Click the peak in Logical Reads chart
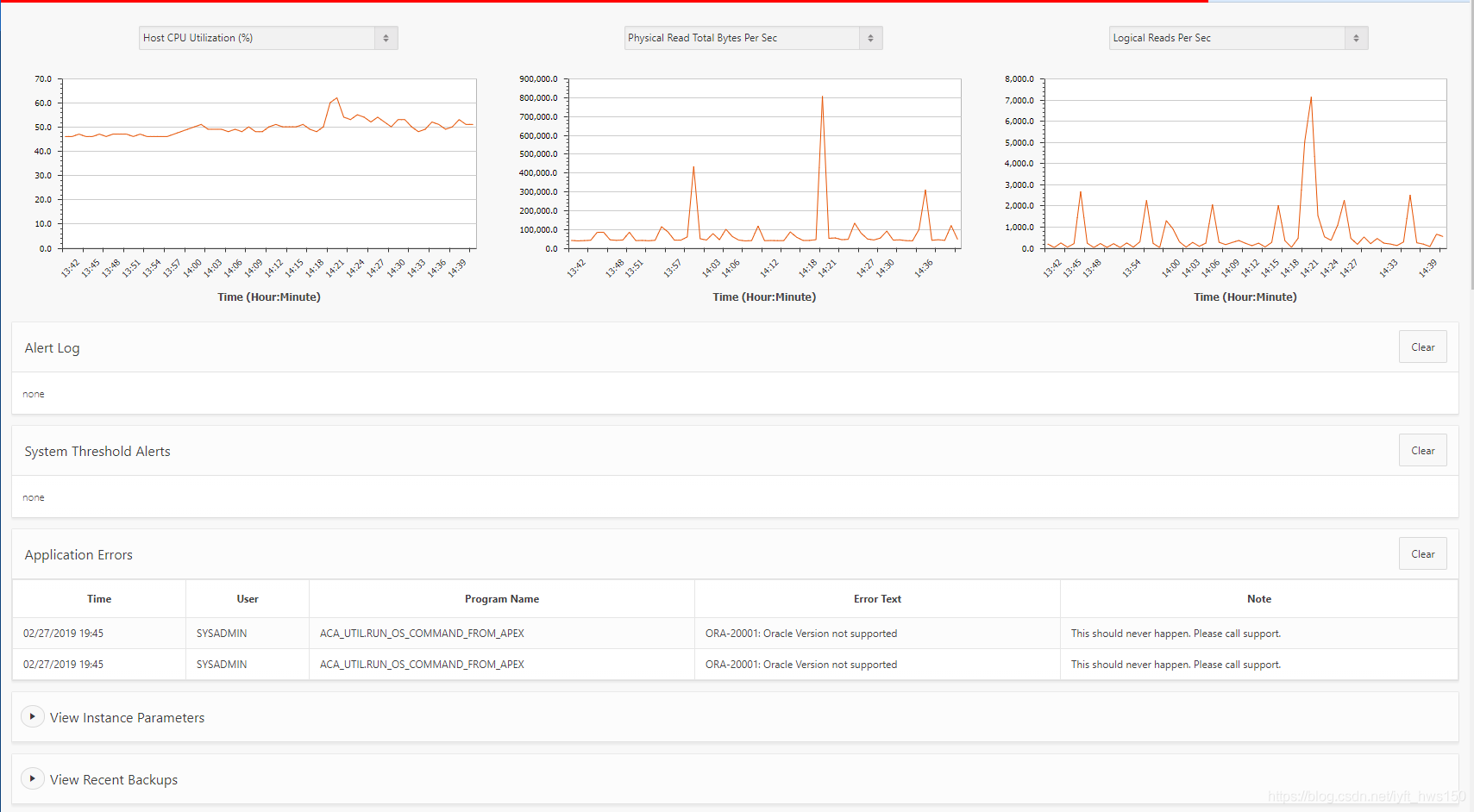 pyautogui.click(x=1311, y=97)
